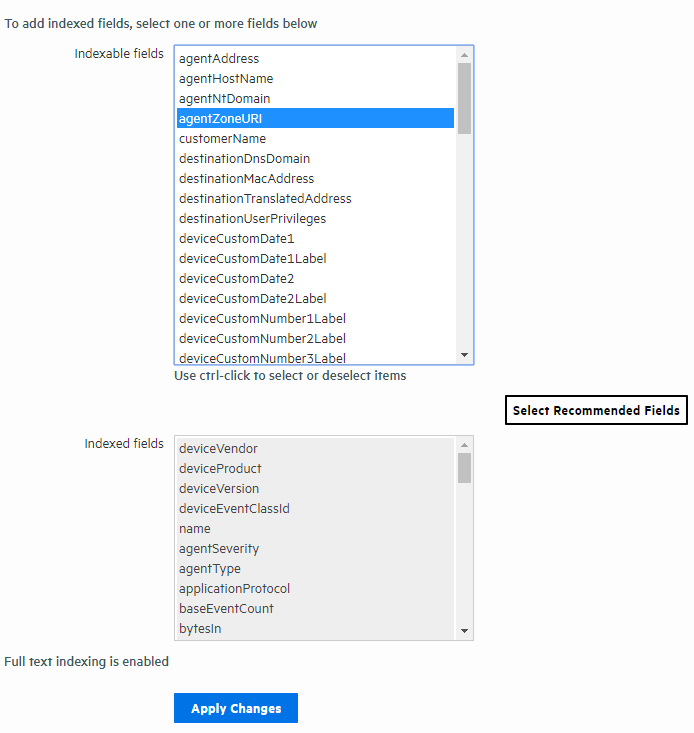Choose agentHostName from the list
Screen dimensions: 694x733
tap(226, 79)
